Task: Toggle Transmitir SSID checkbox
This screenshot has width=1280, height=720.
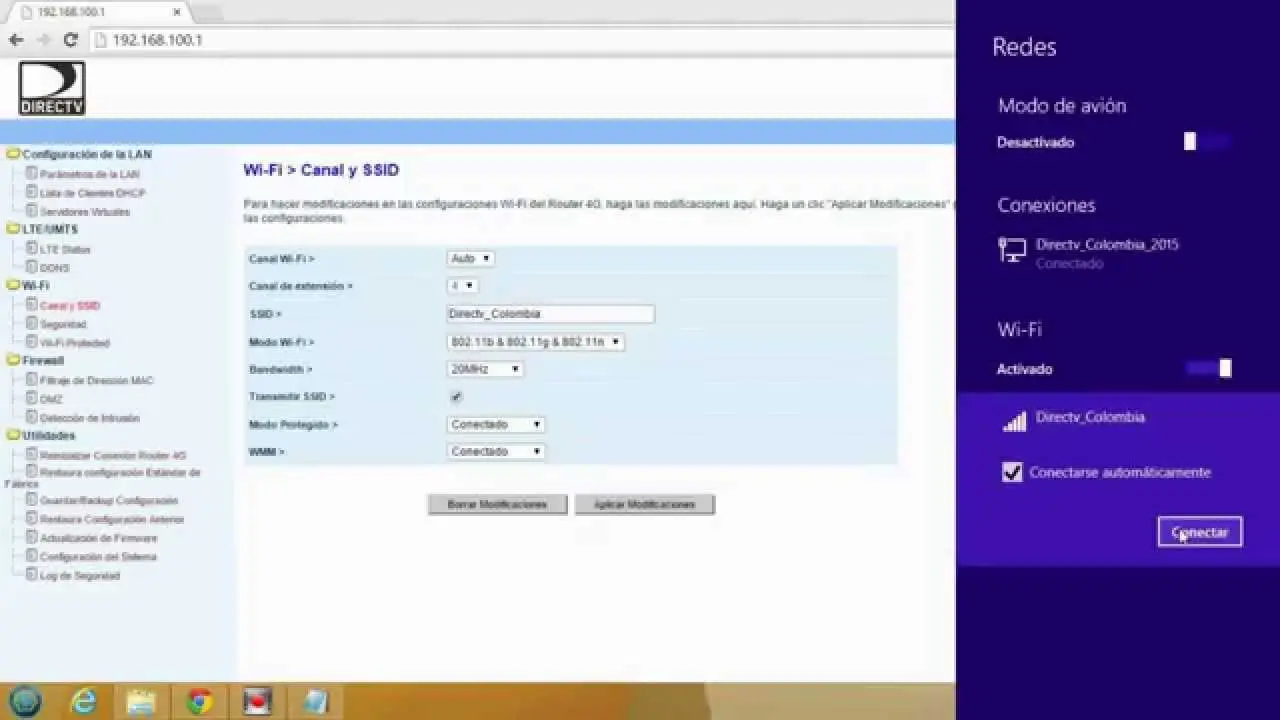Action: [x=456, y=397]
